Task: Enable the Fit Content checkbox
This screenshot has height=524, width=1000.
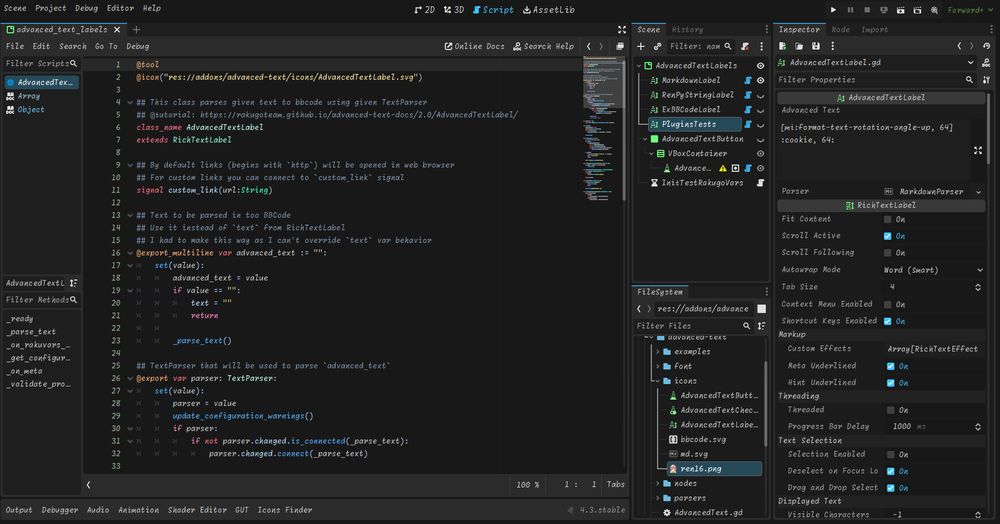Action: (x=887, y=219)
